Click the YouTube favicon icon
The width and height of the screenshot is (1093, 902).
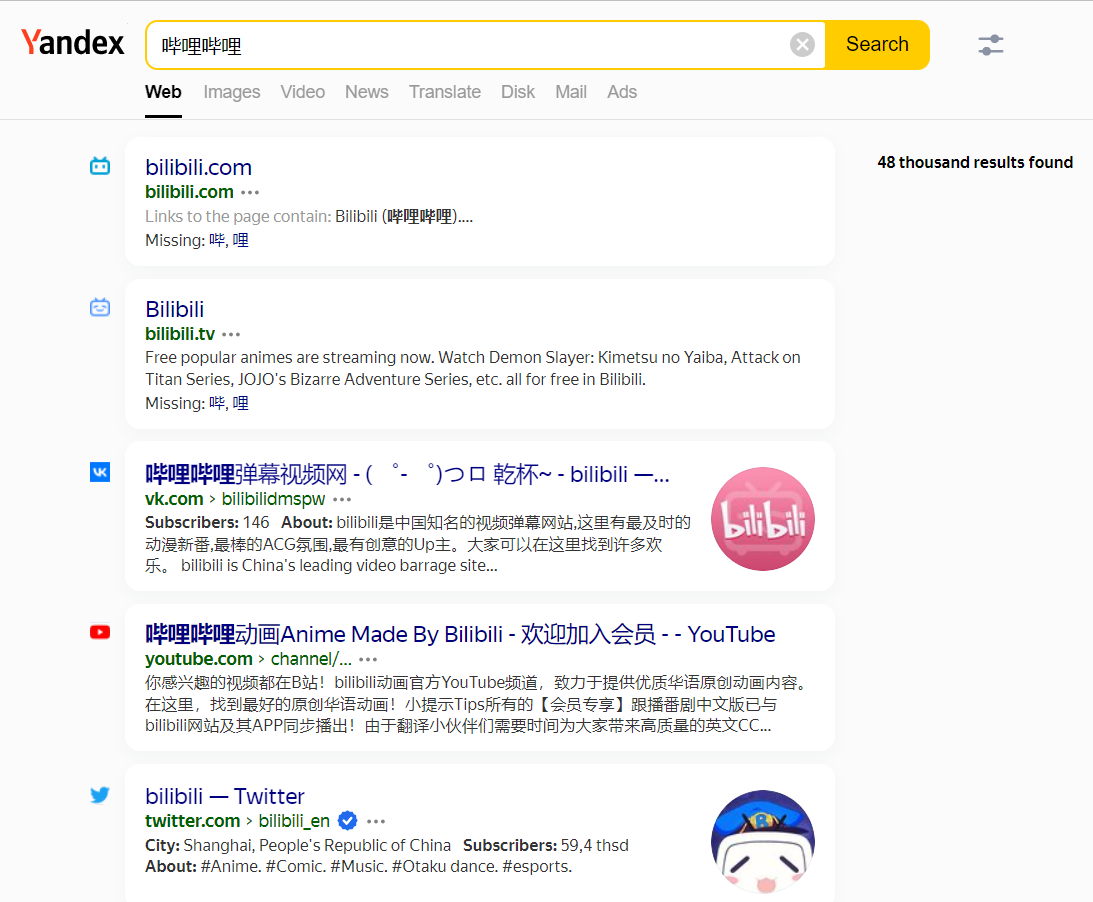[x=100, y=632]
